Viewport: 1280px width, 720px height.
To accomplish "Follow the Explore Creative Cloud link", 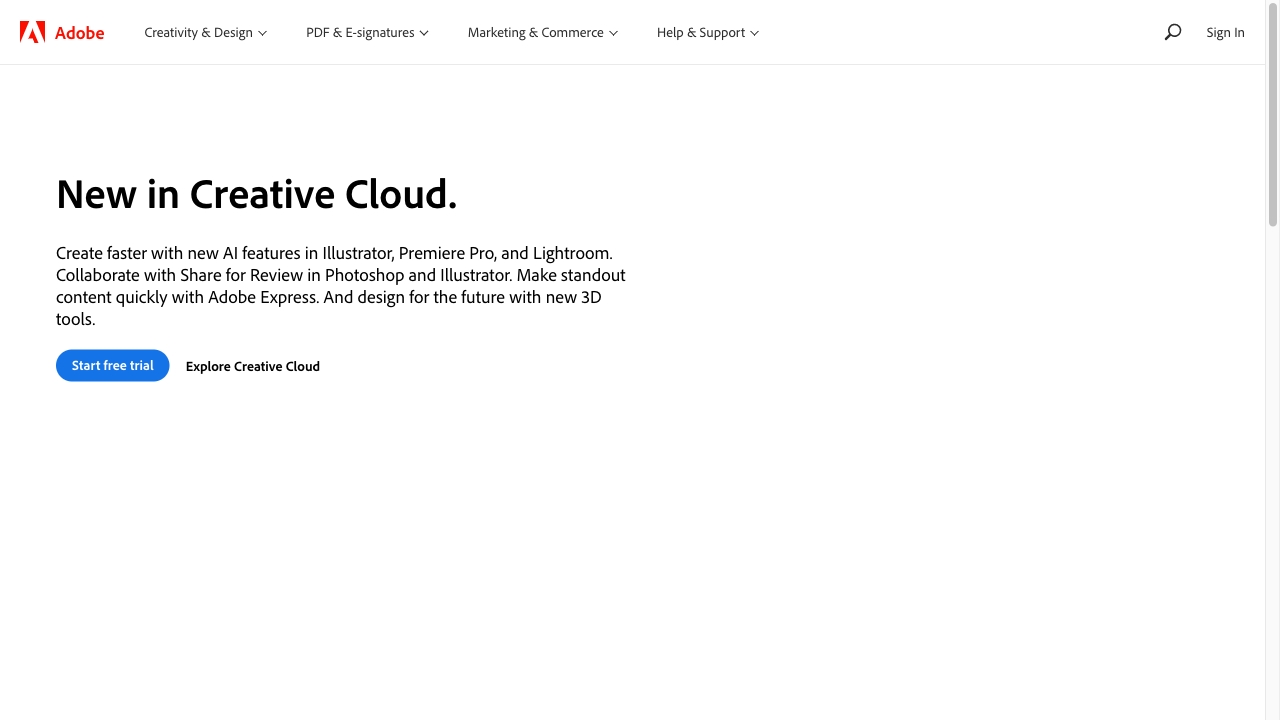I will click(253, 366).
